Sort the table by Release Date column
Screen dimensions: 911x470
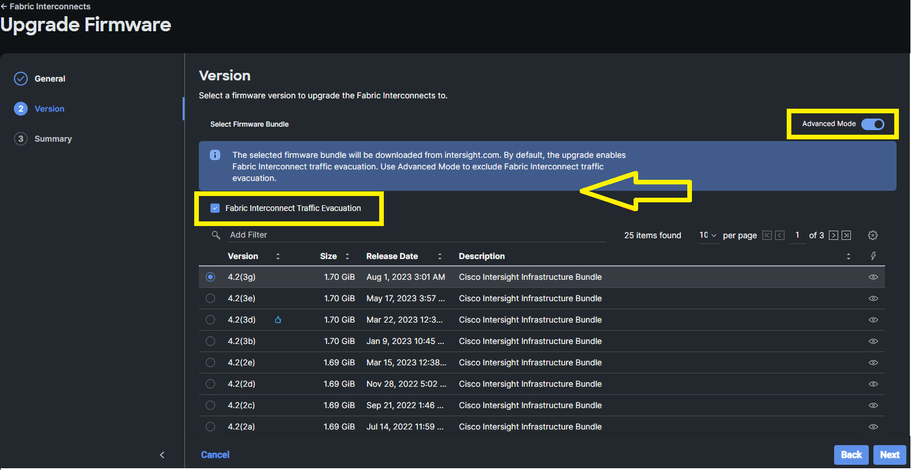(x=440, y=256)
